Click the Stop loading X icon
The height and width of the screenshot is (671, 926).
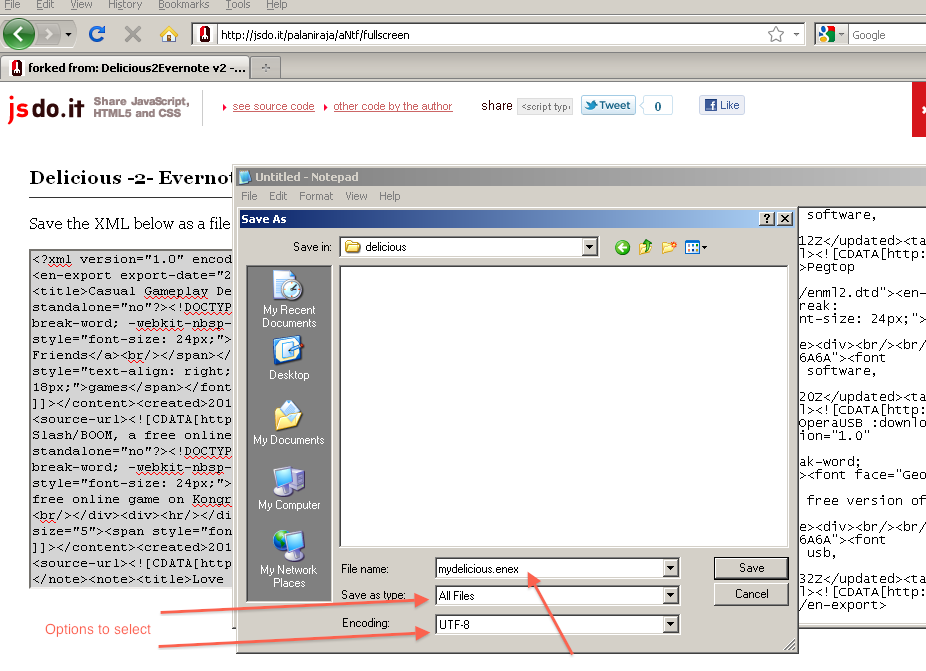click(133, 34)
